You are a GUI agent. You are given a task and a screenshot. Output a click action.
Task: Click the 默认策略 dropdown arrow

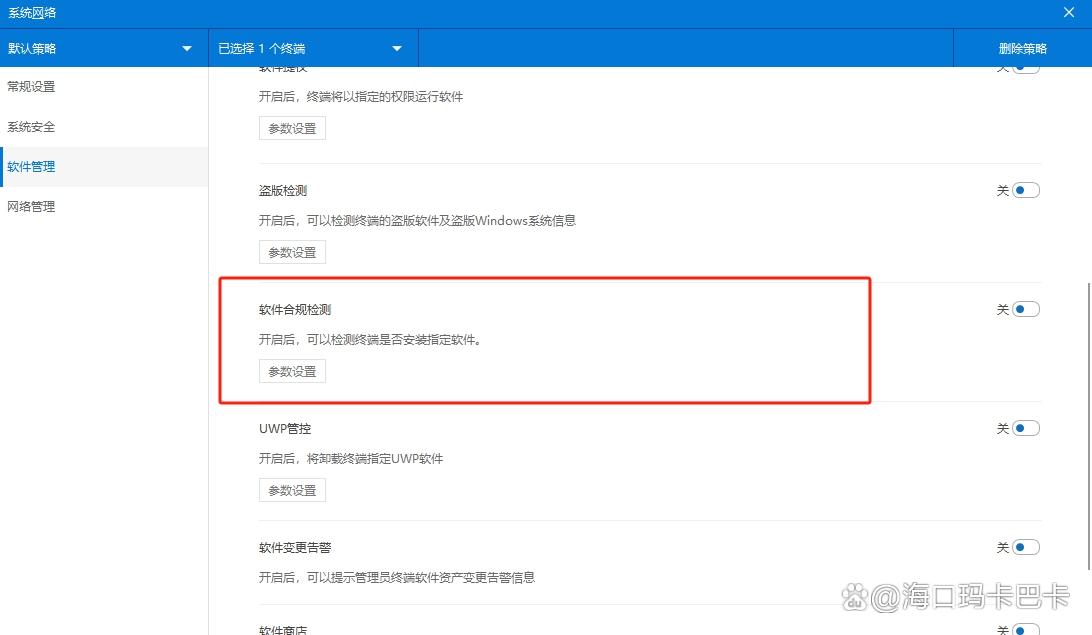[186, 47]
